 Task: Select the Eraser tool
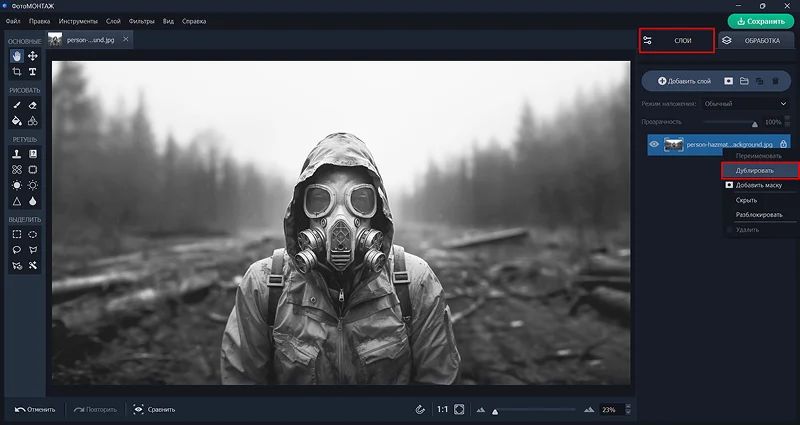click(33, 105)
